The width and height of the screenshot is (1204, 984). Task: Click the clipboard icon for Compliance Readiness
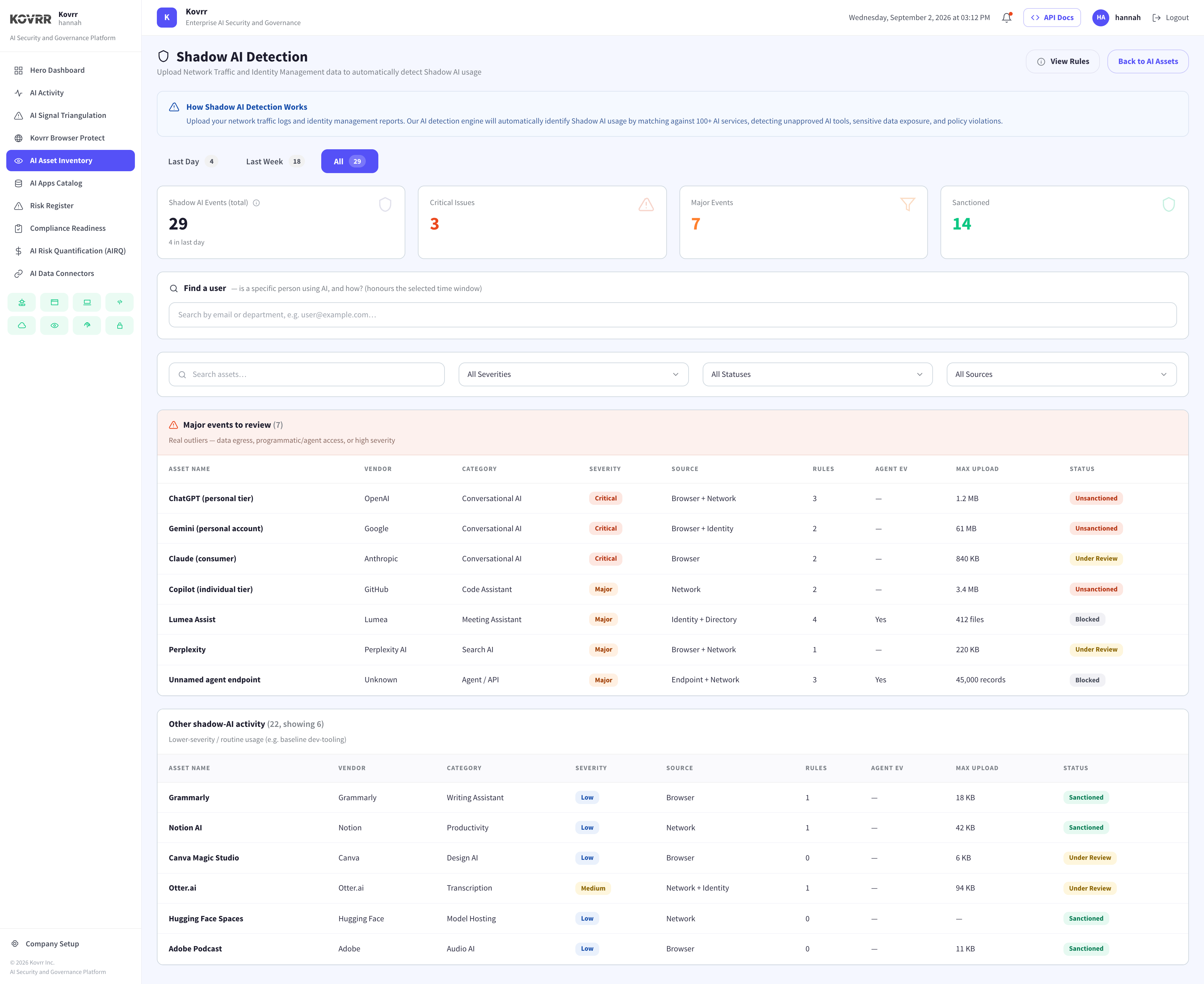[19, 228]
